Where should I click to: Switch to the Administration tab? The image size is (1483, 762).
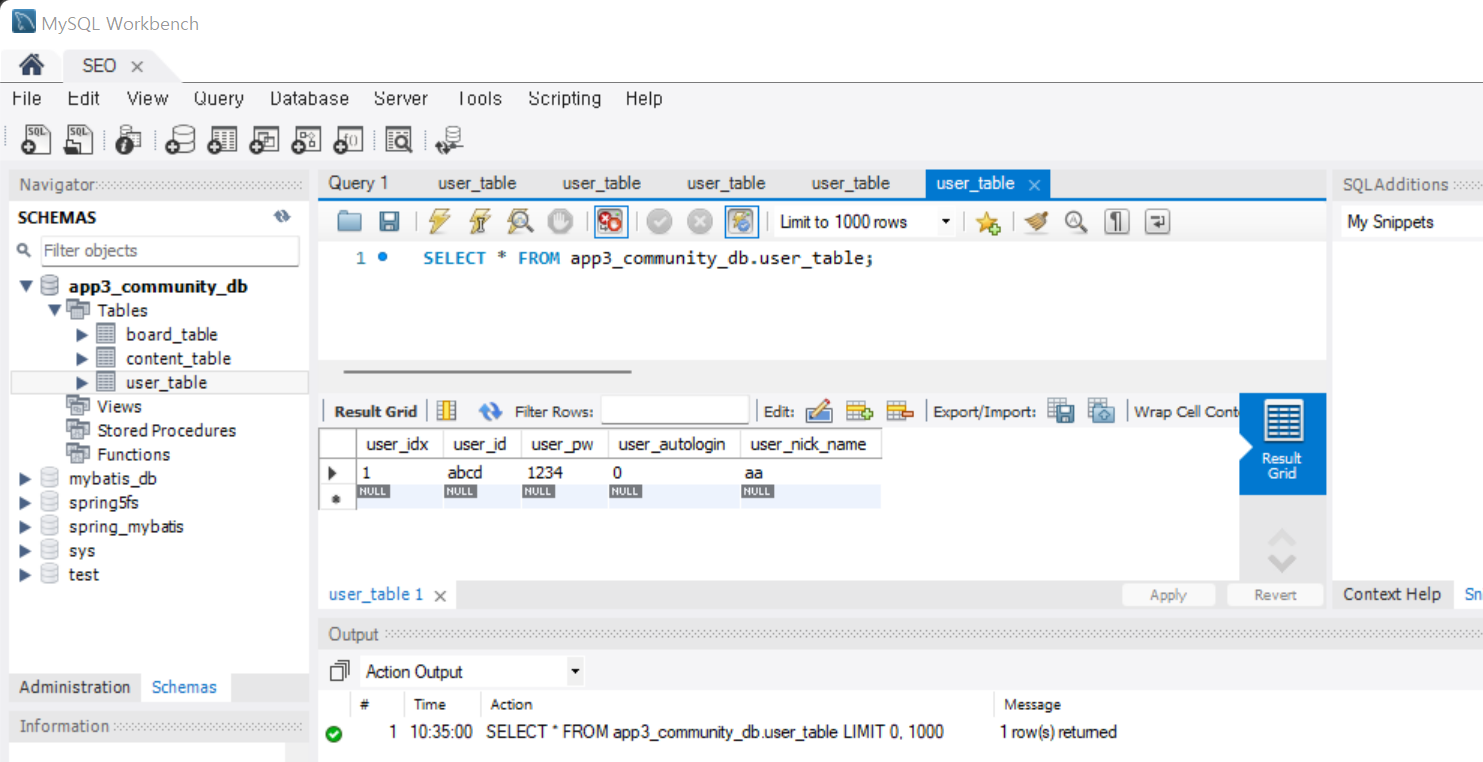tap(75, 687)
